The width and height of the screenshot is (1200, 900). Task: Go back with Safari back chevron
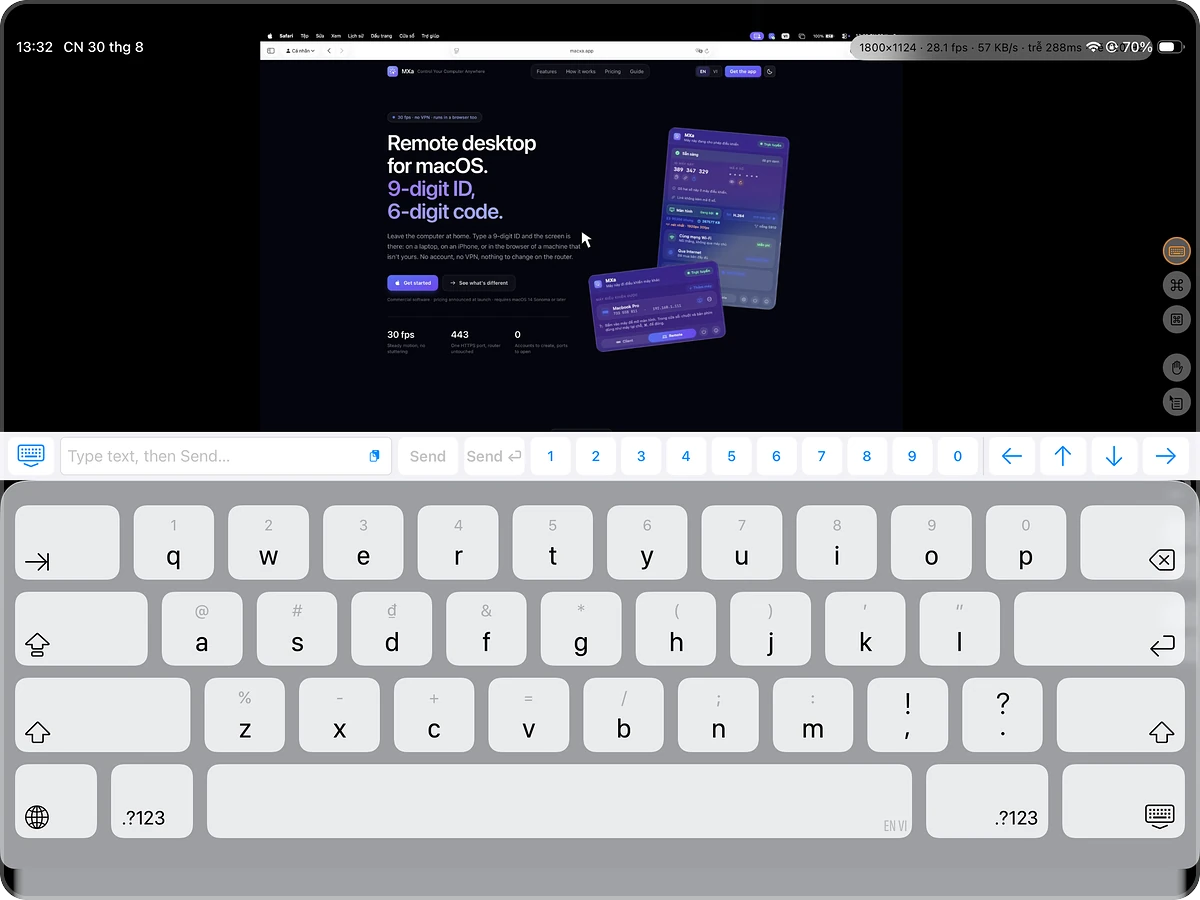coord(329,50)
